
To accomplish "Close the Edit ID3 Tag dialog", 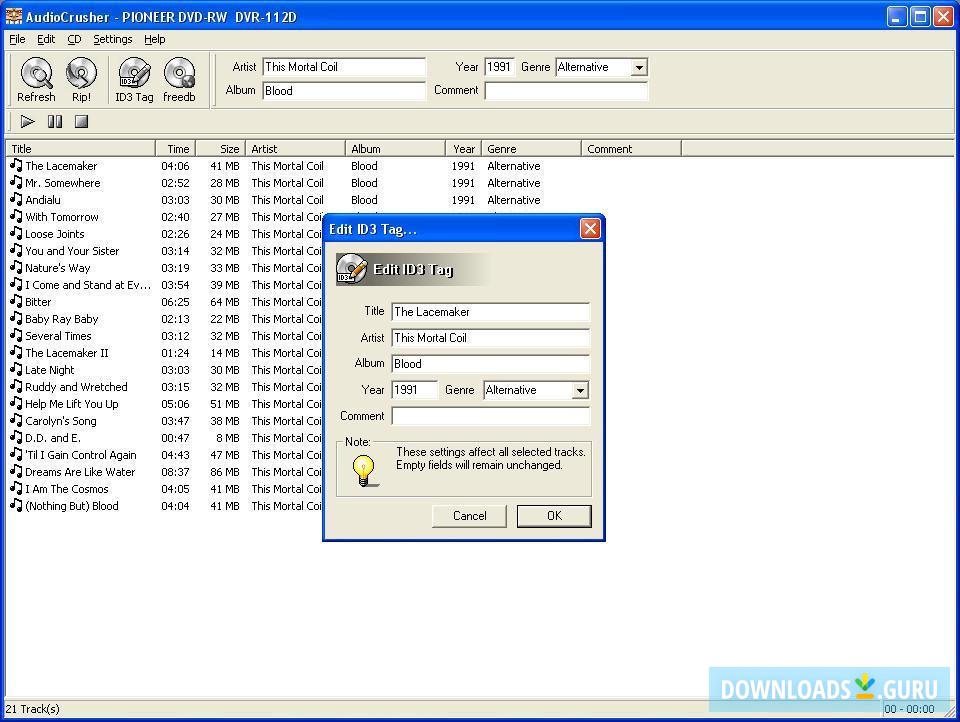I will [x=590, y=229].
